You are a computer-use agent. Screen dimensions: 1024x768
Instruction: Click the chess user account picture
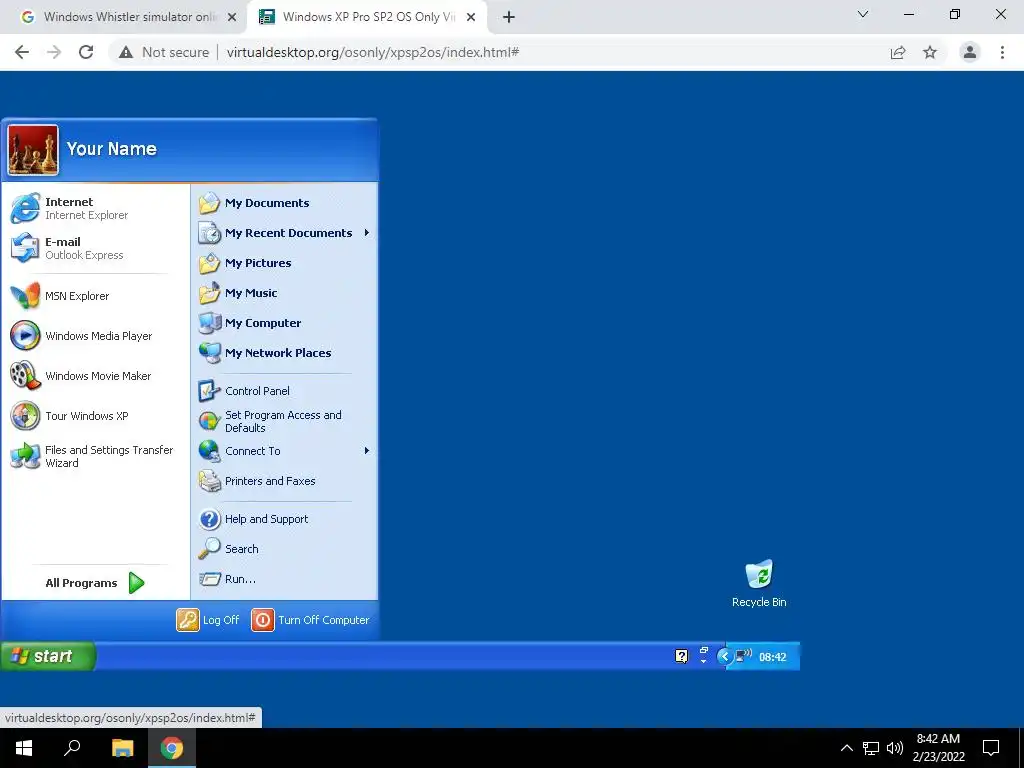click(33, 150)
